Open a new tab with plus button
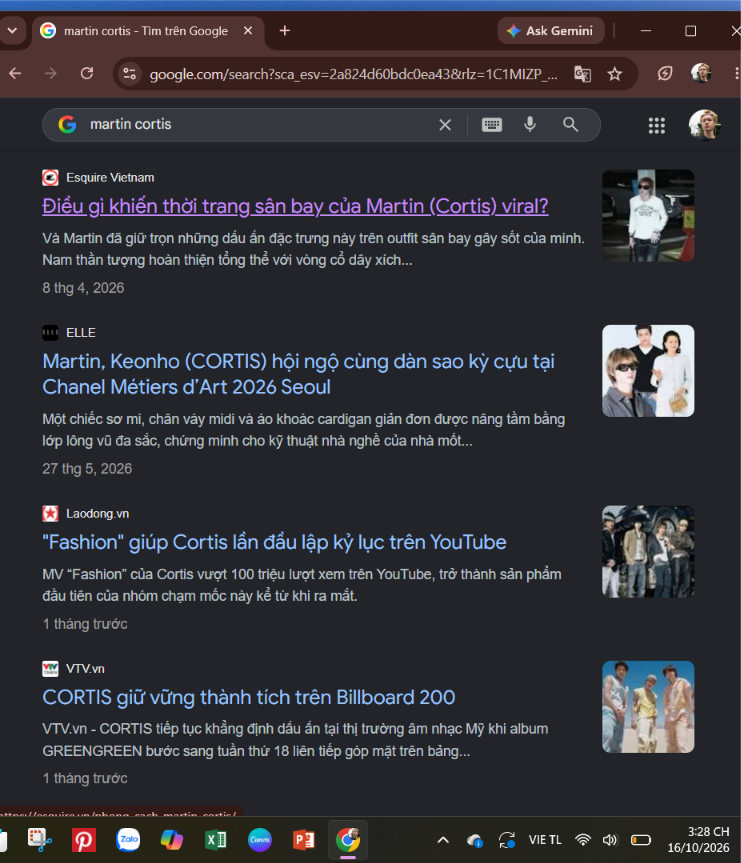This screenshot has height=863, width=741. [285, 31]
